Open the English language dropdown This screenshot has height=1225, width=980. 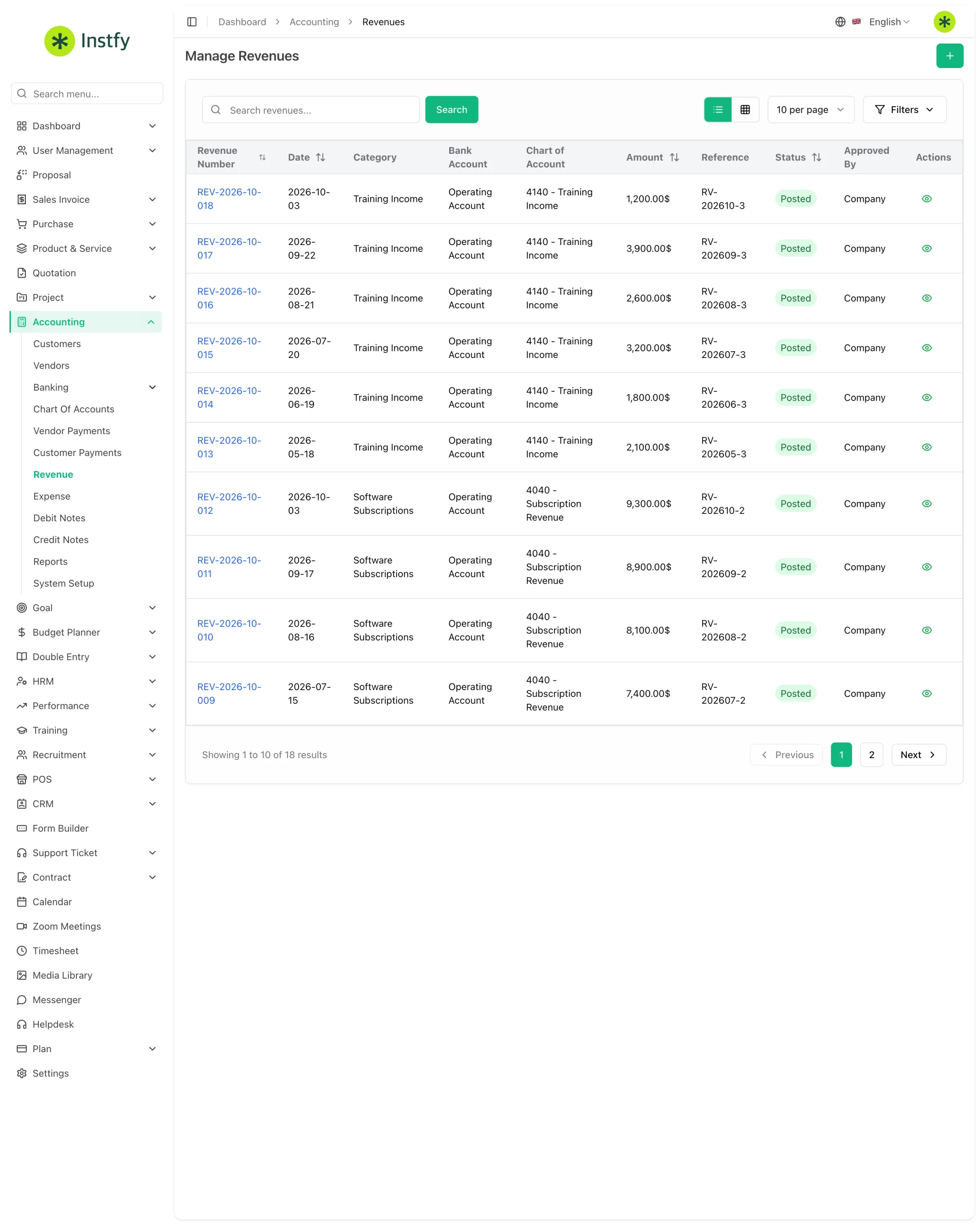889,22
